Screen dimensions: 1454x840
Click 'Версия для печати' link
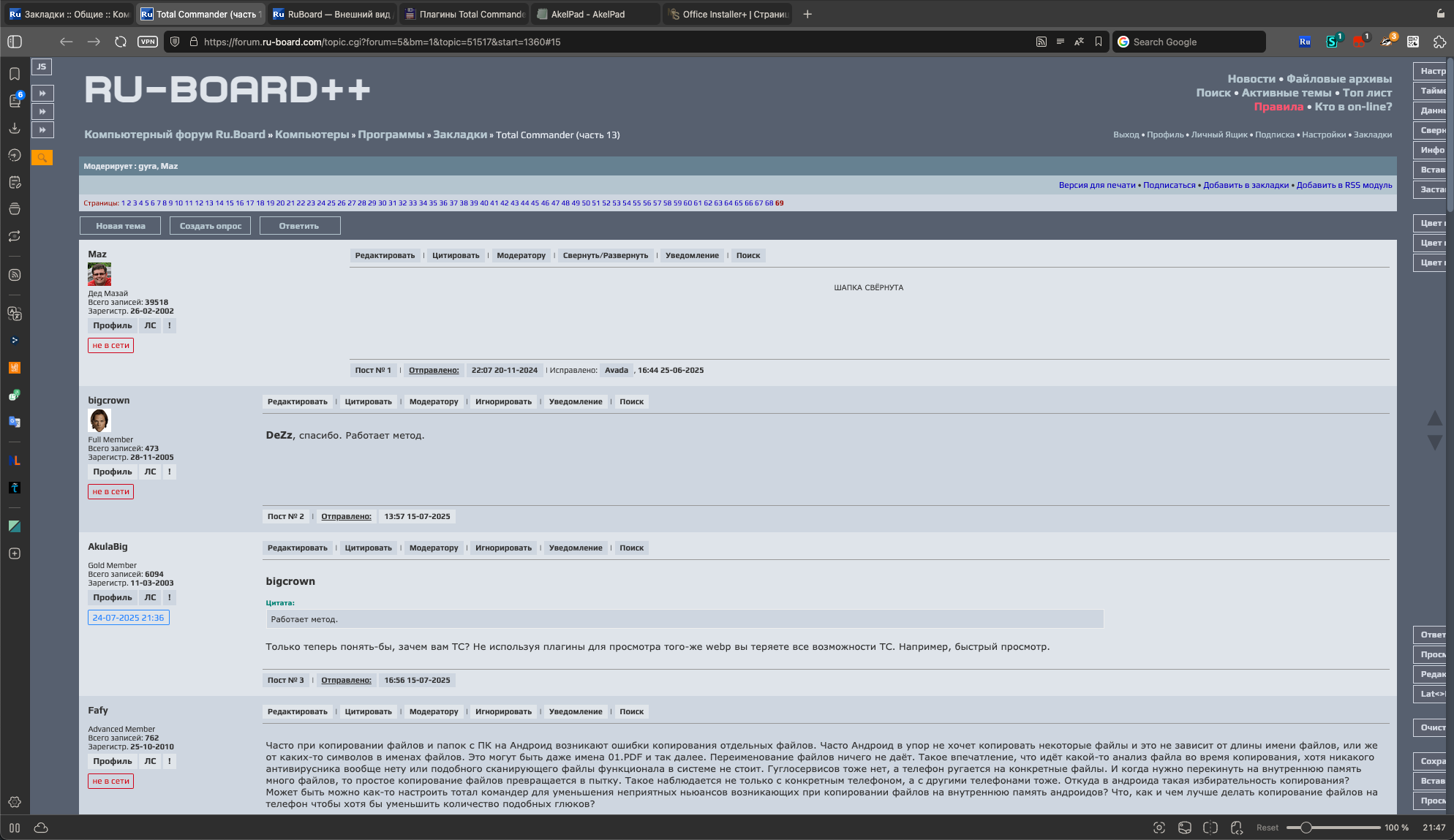pos(1097,185)
